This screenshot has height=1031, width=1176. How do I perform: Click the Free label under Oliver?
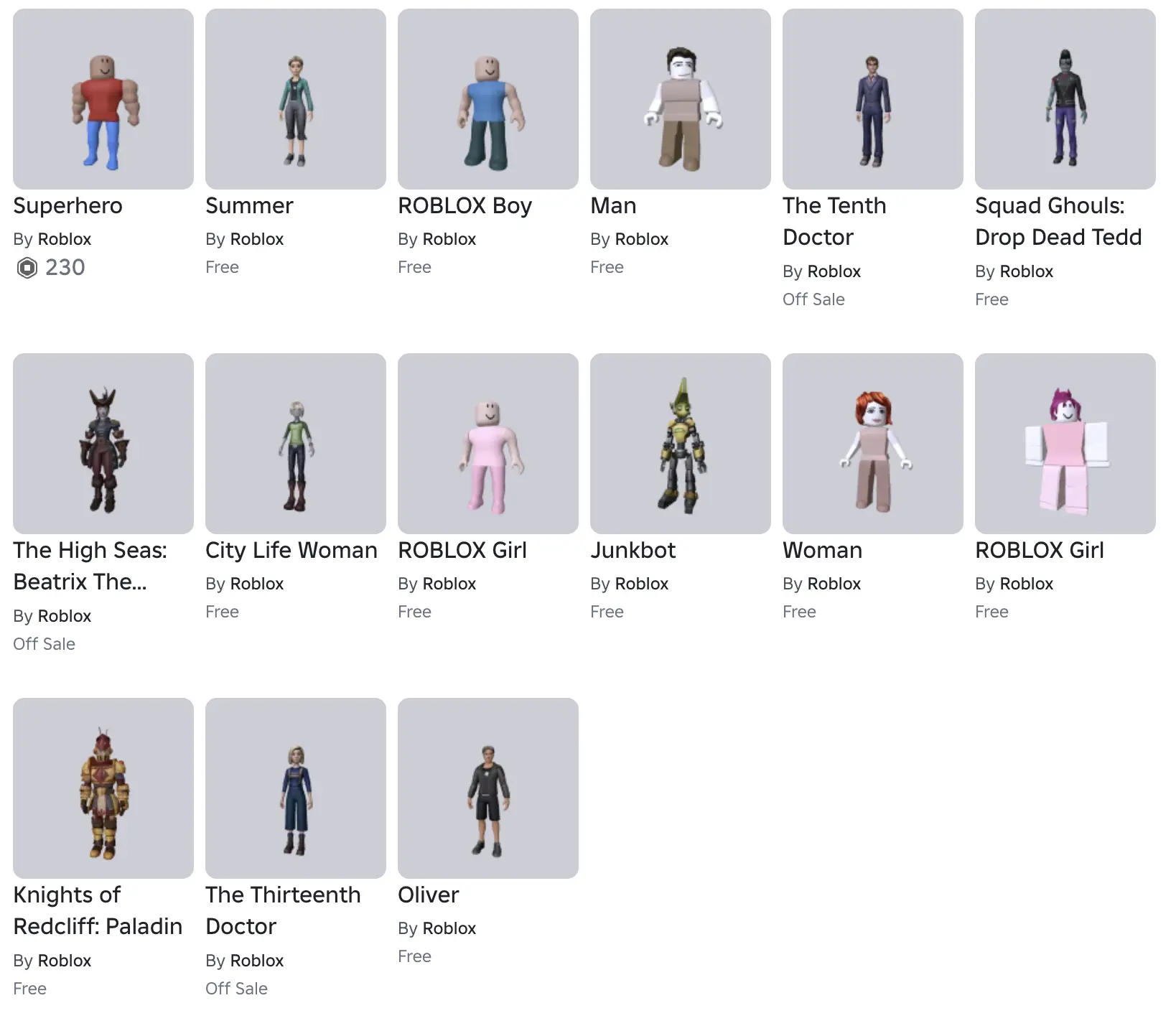(x=414, y=956)
